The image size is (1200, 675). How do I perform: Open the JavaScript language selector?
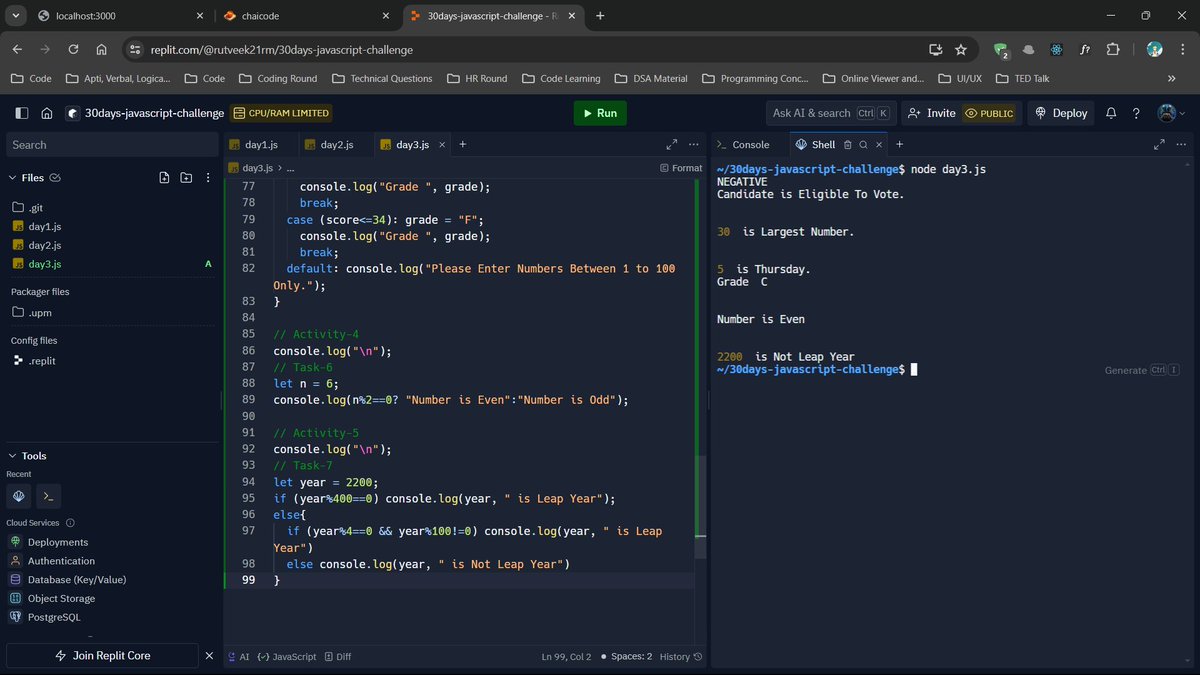click(x=287, y=657)
